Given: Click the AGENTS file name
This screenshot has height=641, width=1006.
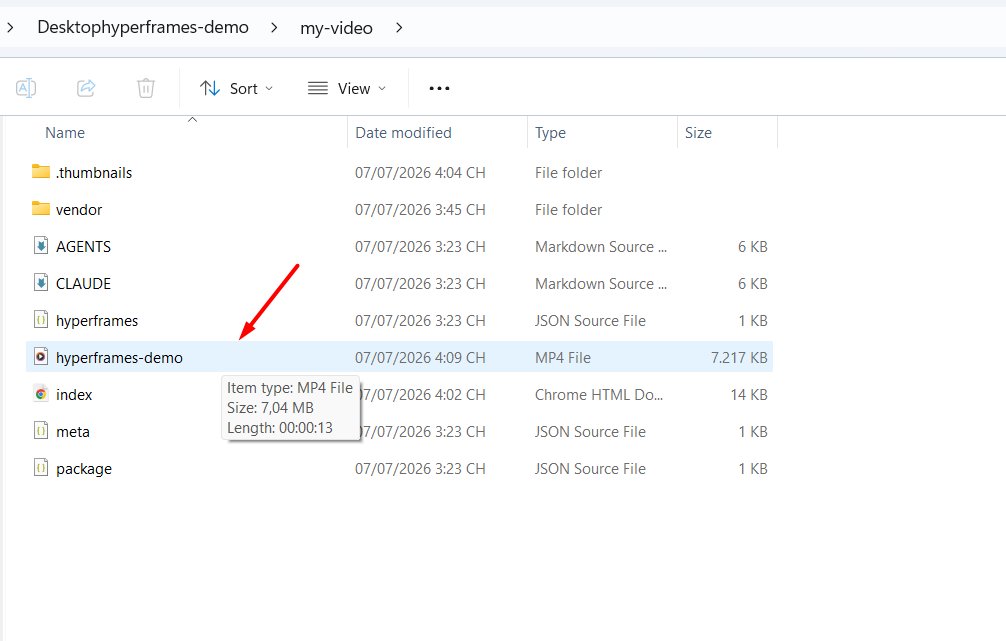Looking at the screenshot, I should pos(83,246).
